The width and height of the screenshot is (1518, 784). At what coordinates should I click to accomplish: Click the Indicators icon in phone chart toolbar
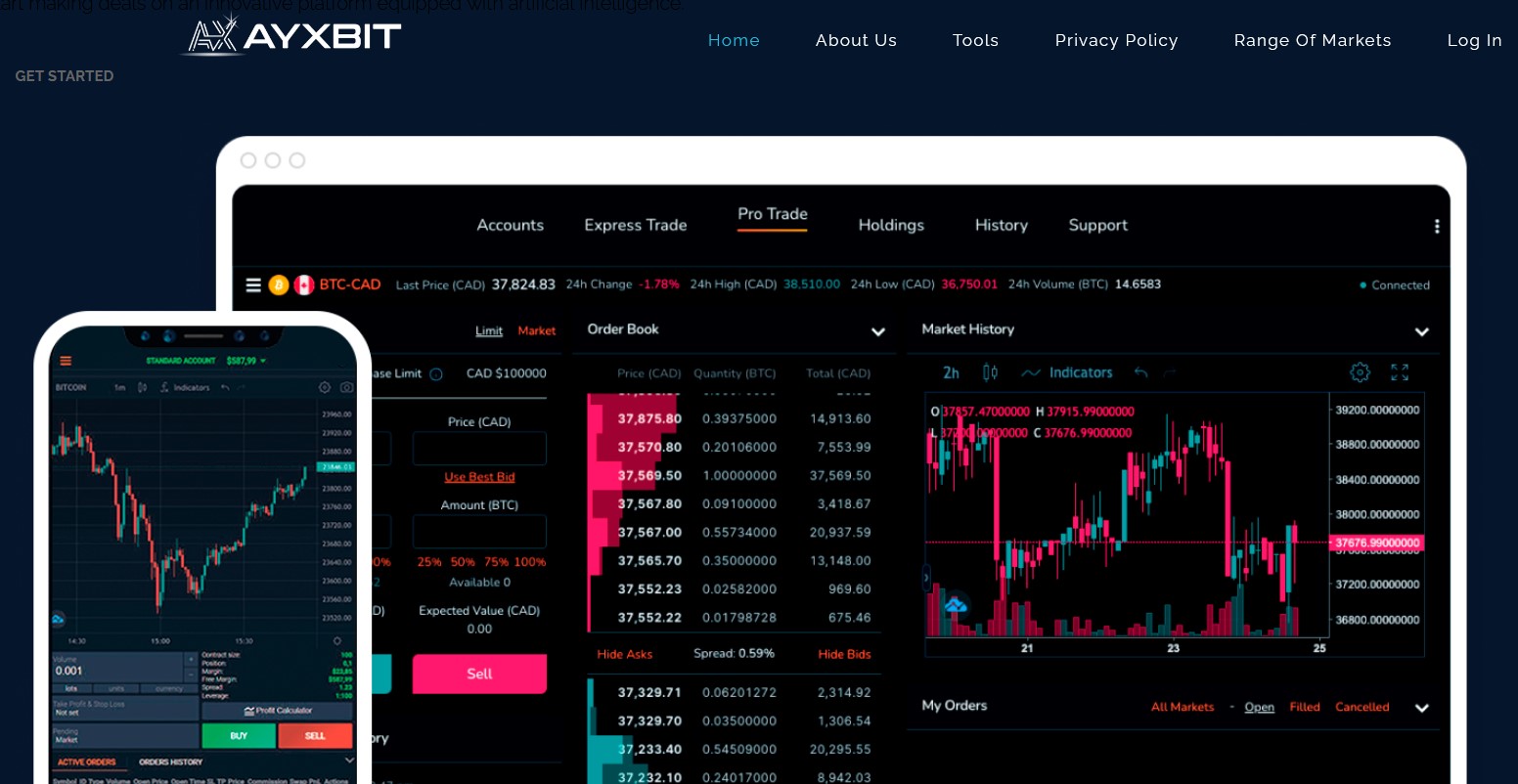point(165,387)
